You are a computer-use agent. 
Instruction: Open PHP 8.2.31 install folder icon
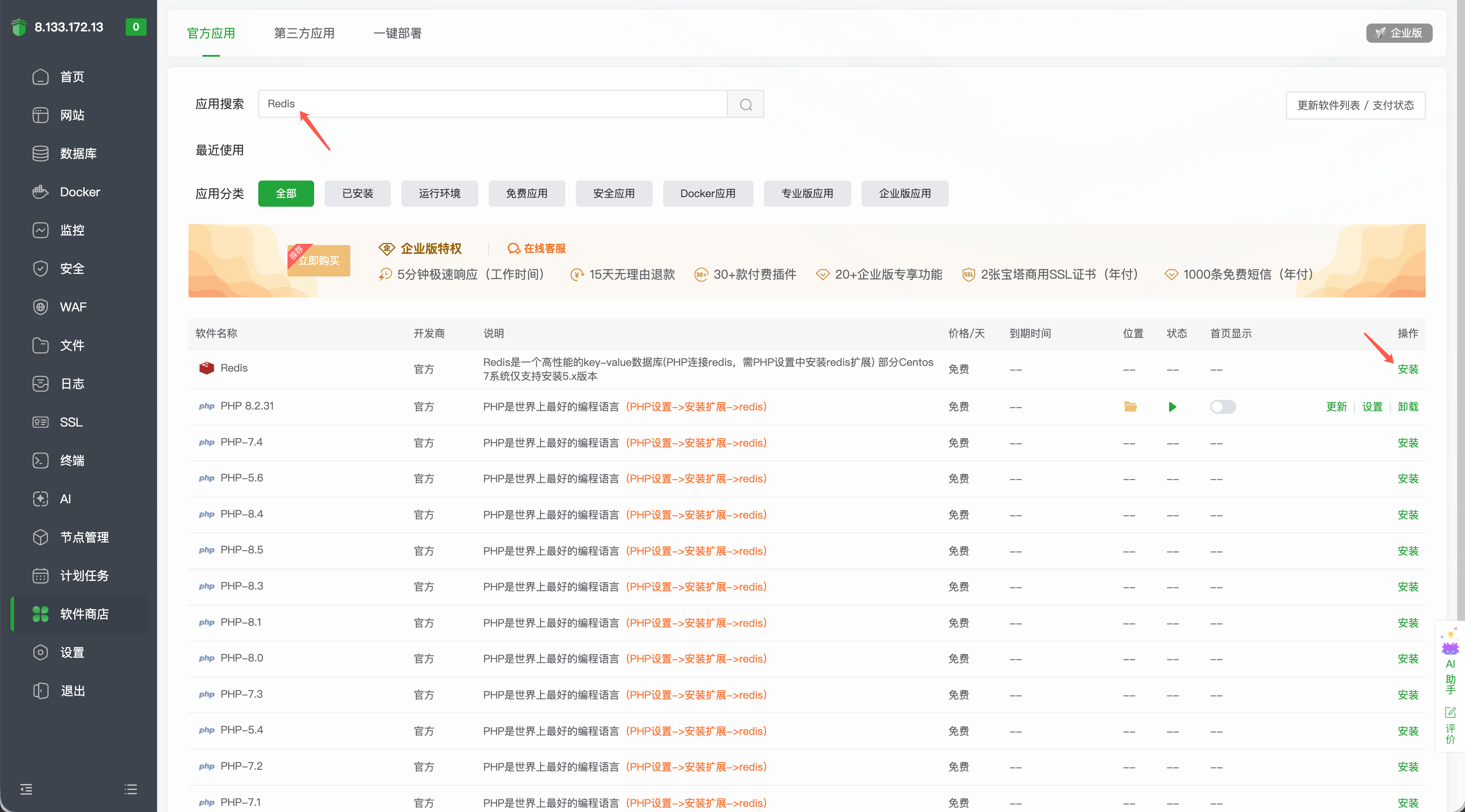1130,406
